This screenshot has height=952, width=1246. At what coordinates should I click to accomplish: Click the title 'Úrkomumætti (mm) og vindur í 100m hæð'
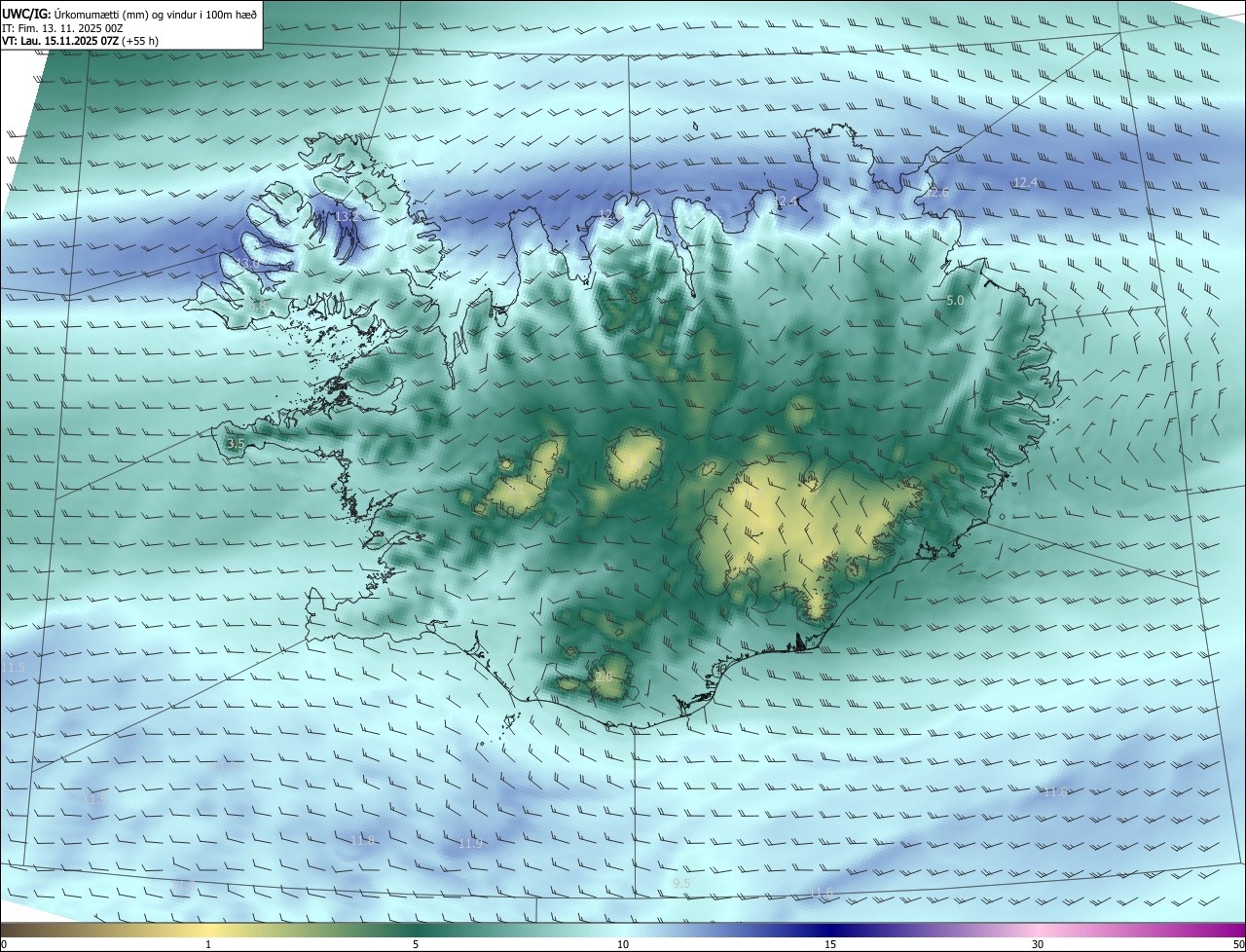[x=156, y=13]
